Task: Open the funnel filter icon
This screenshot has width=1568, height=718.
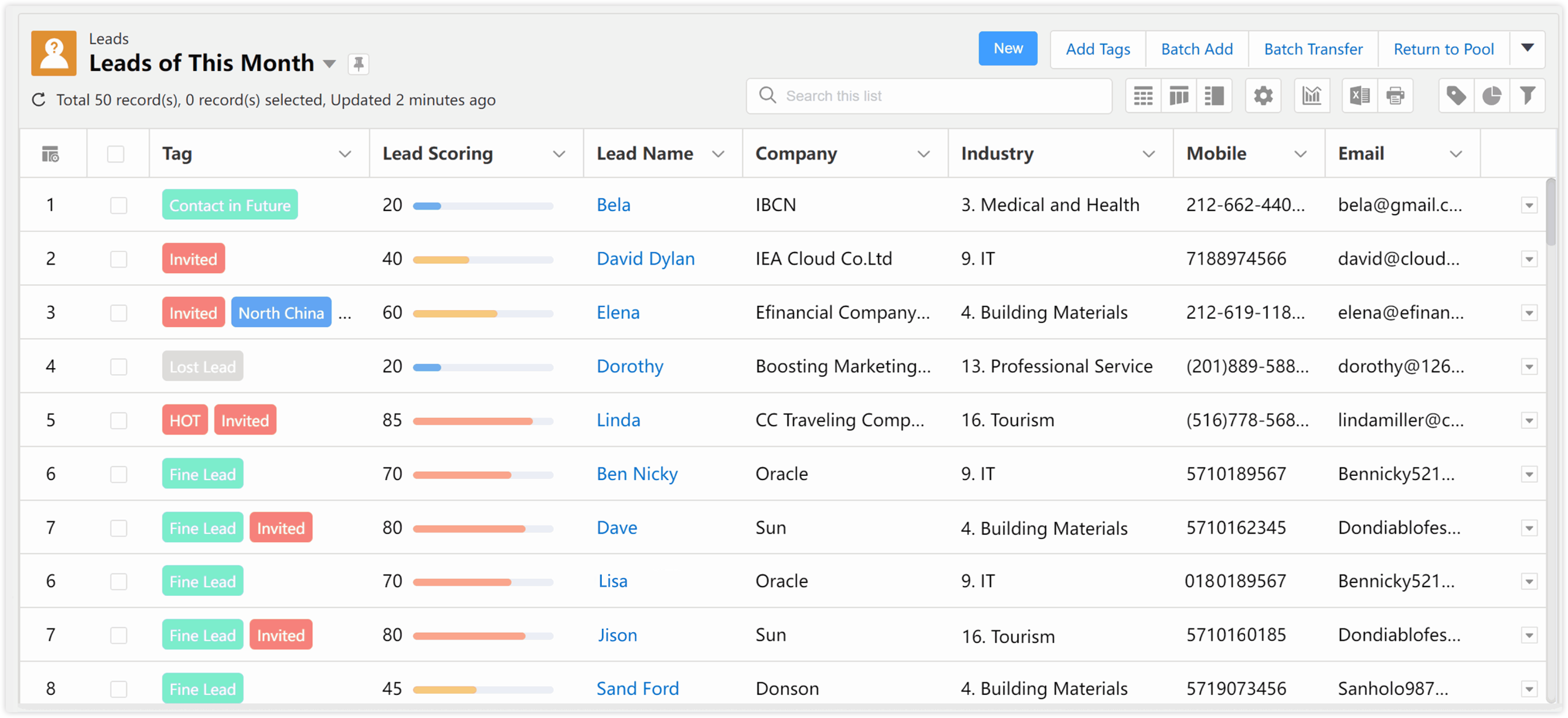Action: (1526, 96)
